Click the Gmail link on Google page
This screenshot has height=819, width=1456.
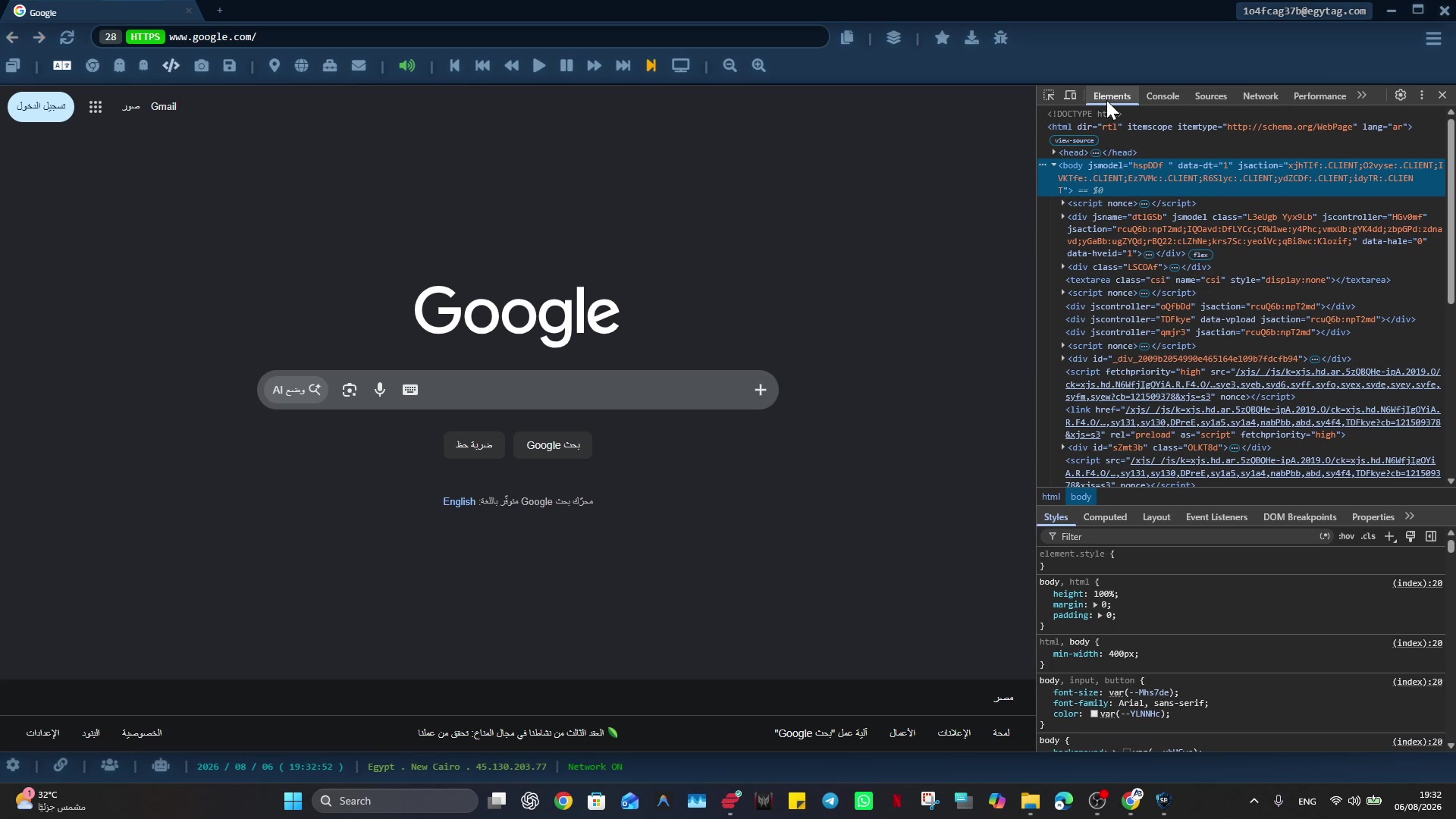[x=164, y=107]
